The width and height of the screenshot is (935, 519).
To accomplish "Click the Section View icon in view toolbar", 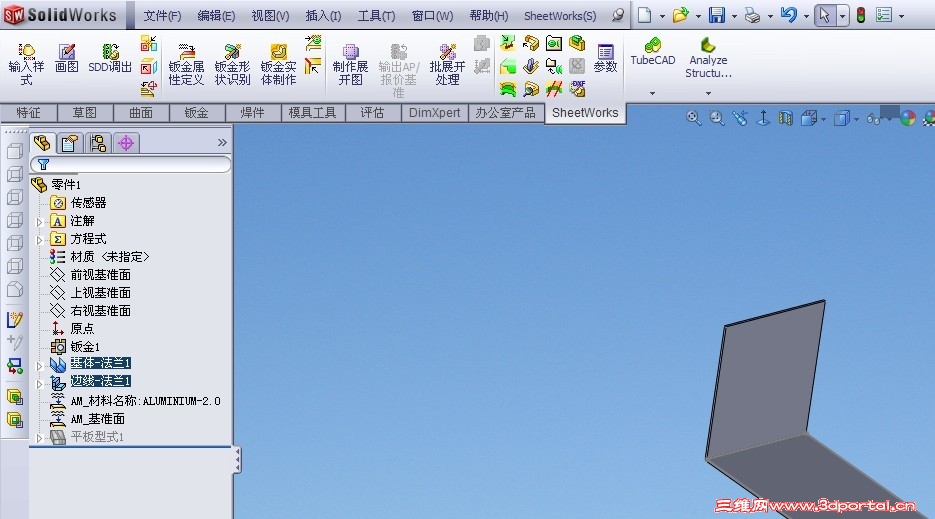I will pos(786,118).
